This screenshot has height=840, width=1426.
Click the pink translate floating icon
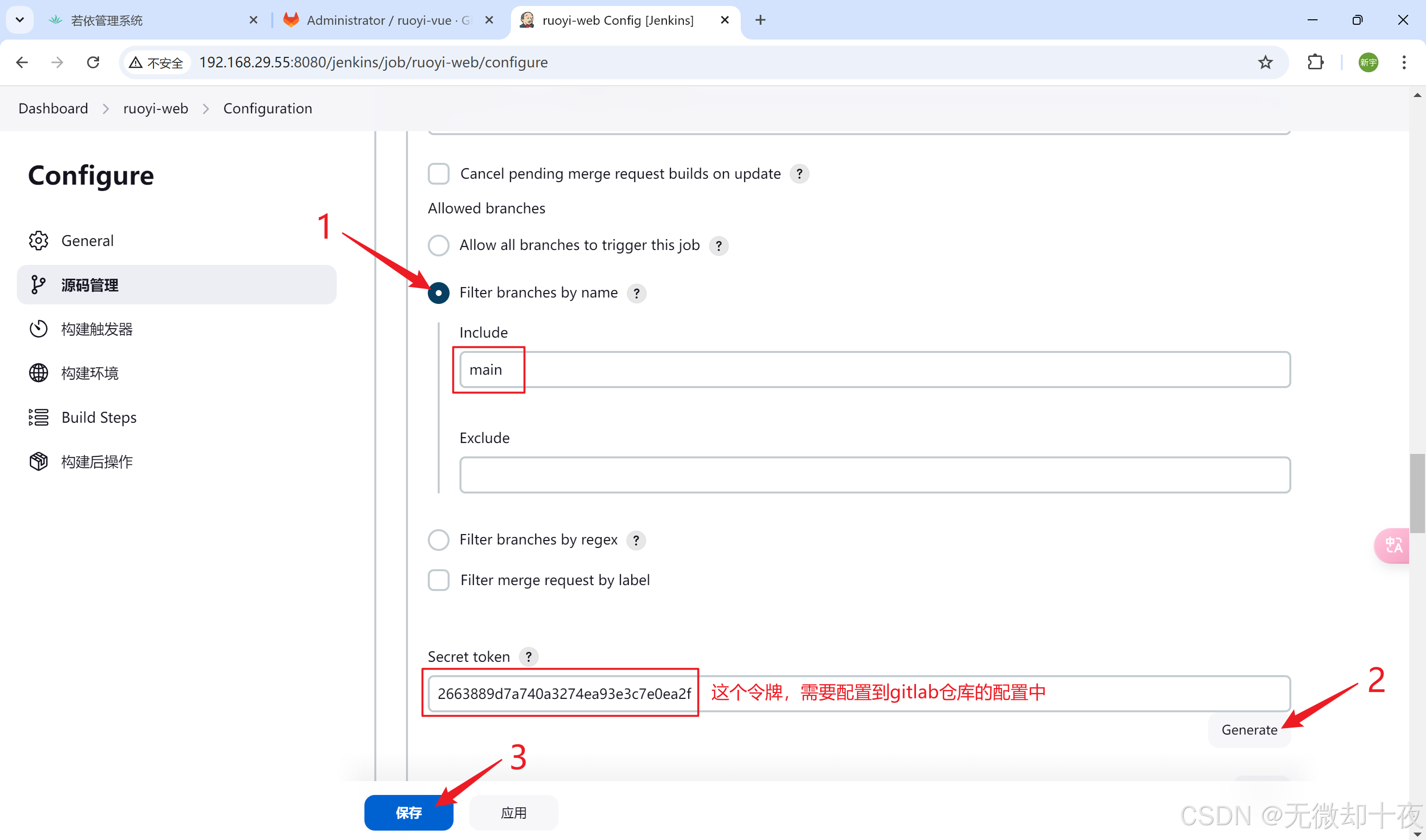pos(1393,545)
